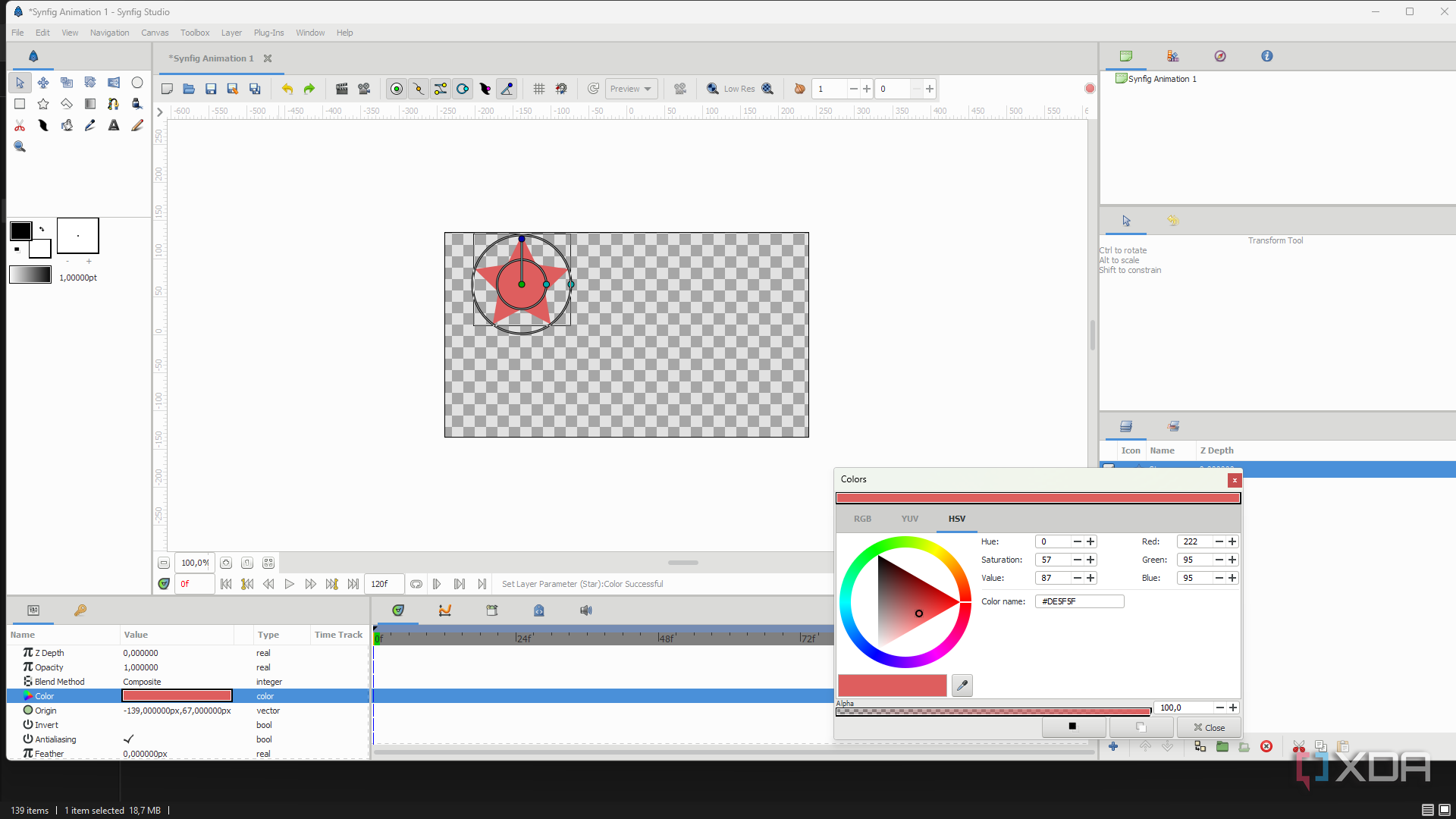Choose the Text tool
This screenshot has width=1456, height=819.
pyautogui.click(x=114, y=125)
